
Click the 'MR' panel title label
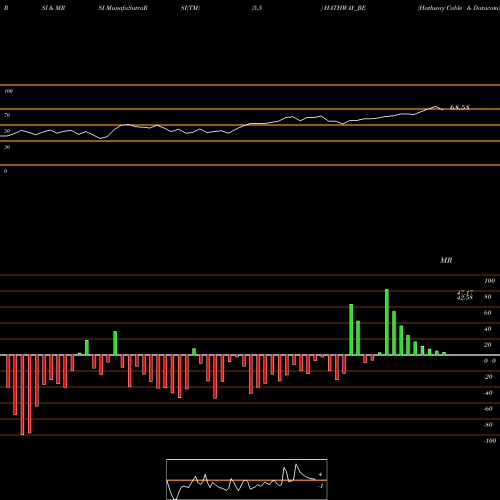[446, 260]
